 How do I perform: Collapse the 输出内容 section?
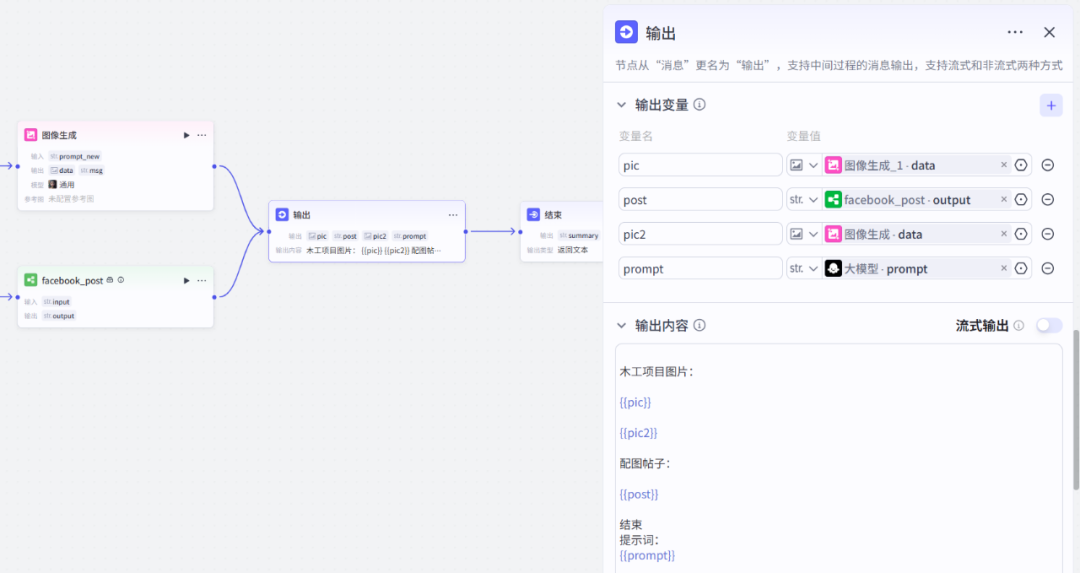(621, 325)
